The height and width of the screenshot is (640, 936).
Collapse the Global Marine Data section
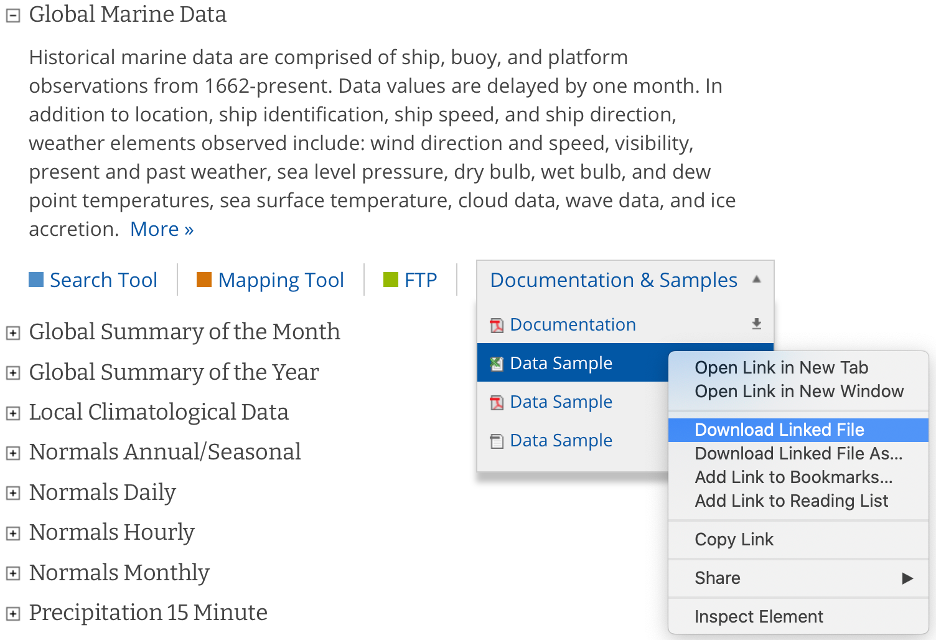(x=13, y=16)
